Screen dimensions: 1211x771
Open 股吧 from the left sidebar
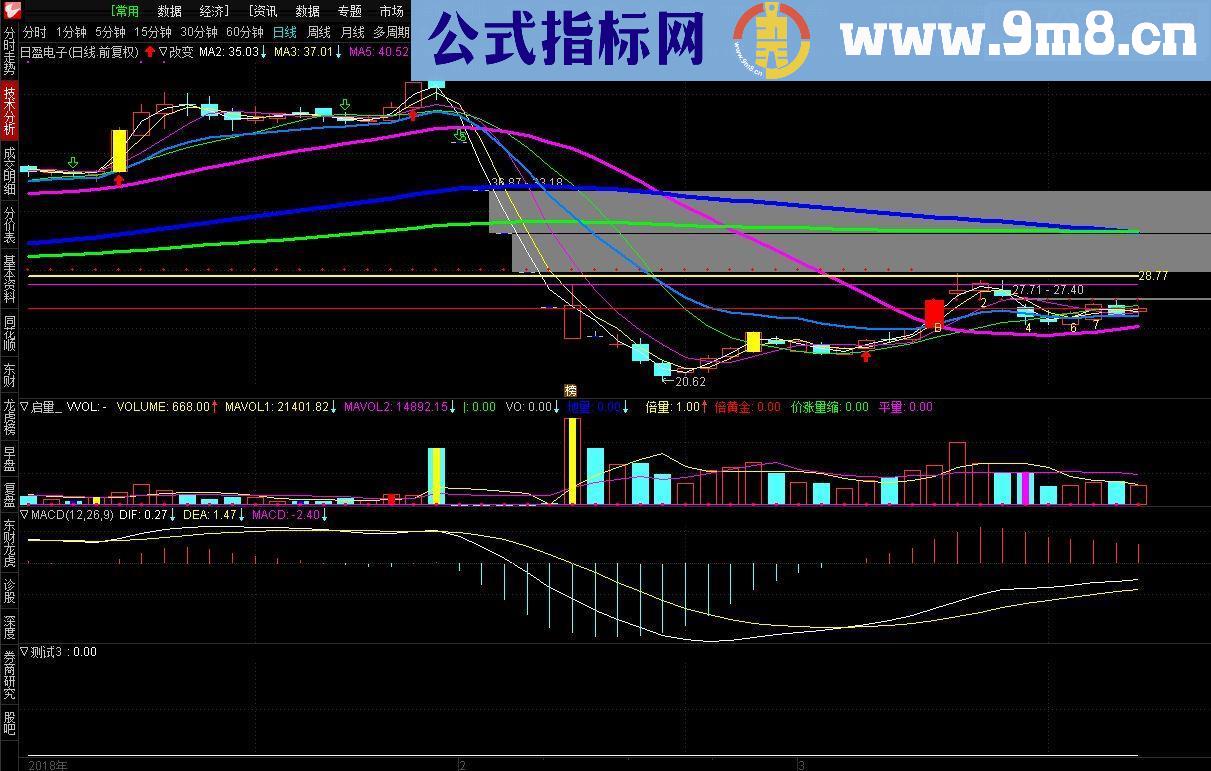click(x=8, y=723)
